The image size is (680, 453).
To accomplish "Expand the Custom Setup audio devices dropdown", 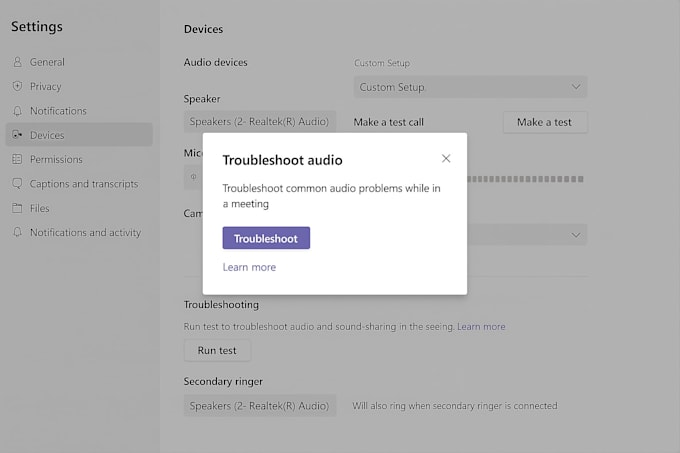I will pyautogui.click(x=471, y=87).
